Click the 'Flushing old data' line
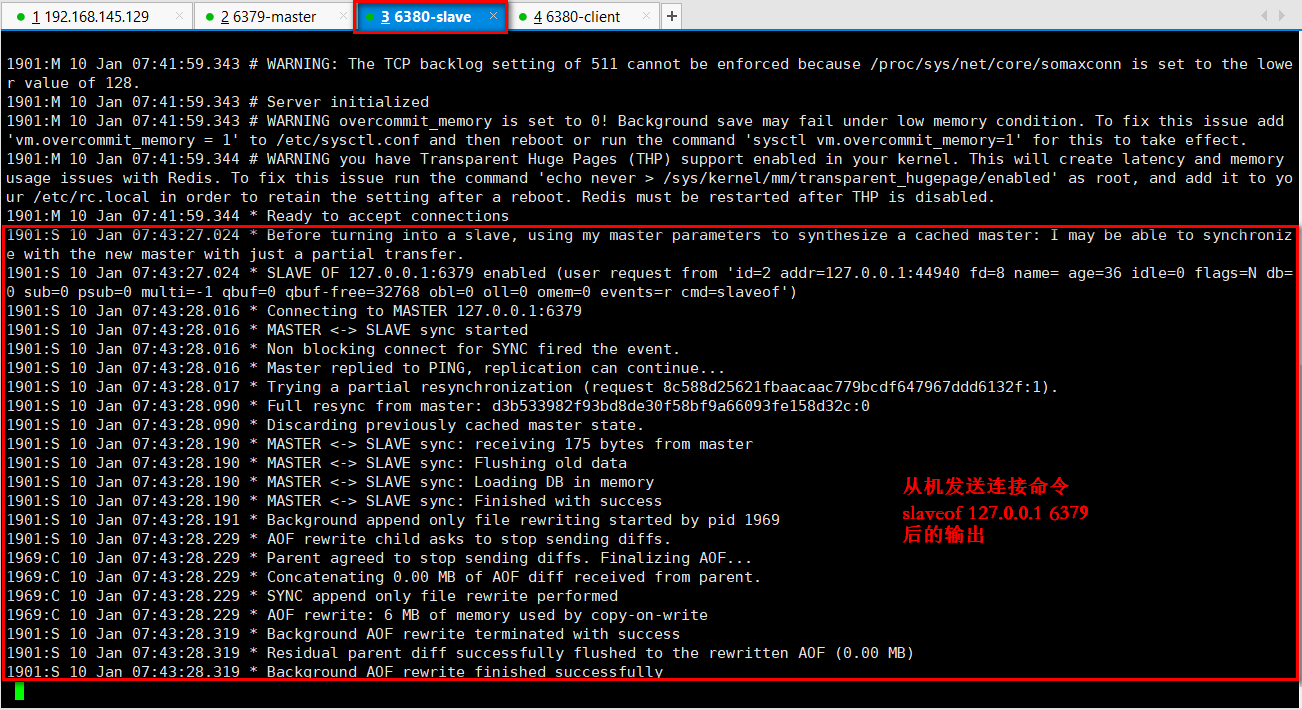The height and width of the screenshot is (710, 1302). point(317,463)
